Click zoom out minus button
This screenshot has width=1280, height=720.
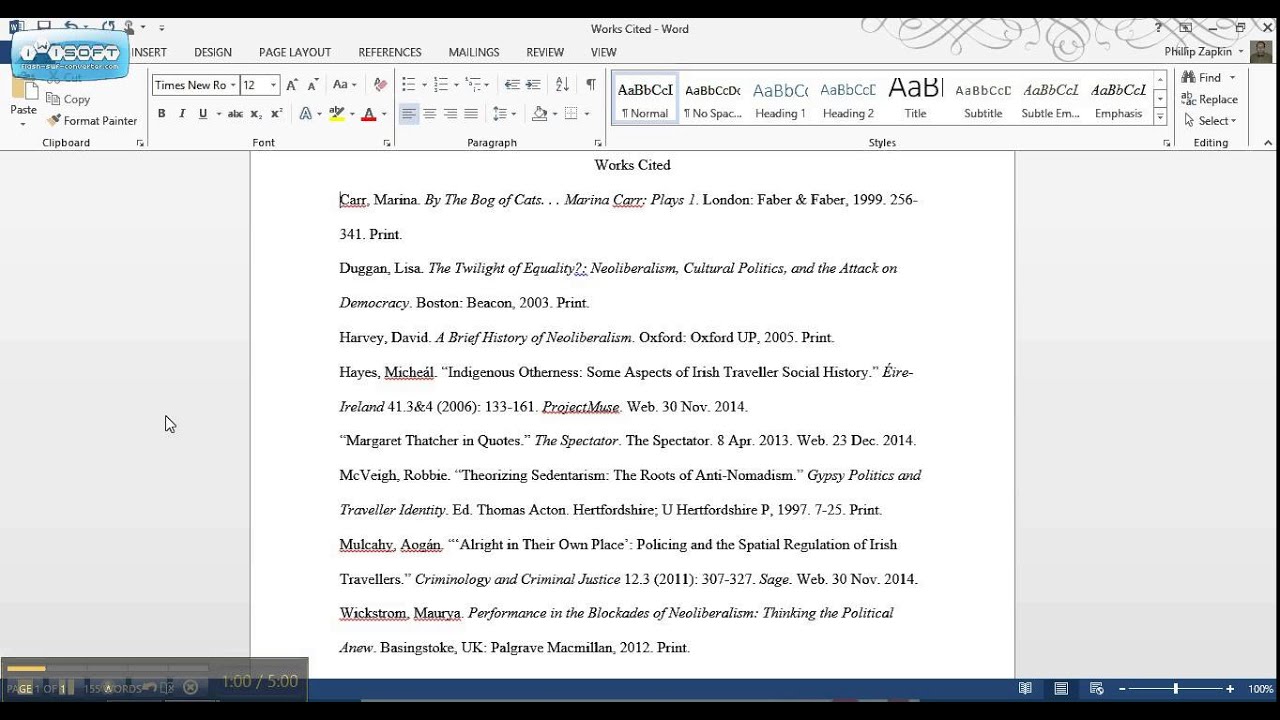pyautogui.click(x=1122, y=688)
